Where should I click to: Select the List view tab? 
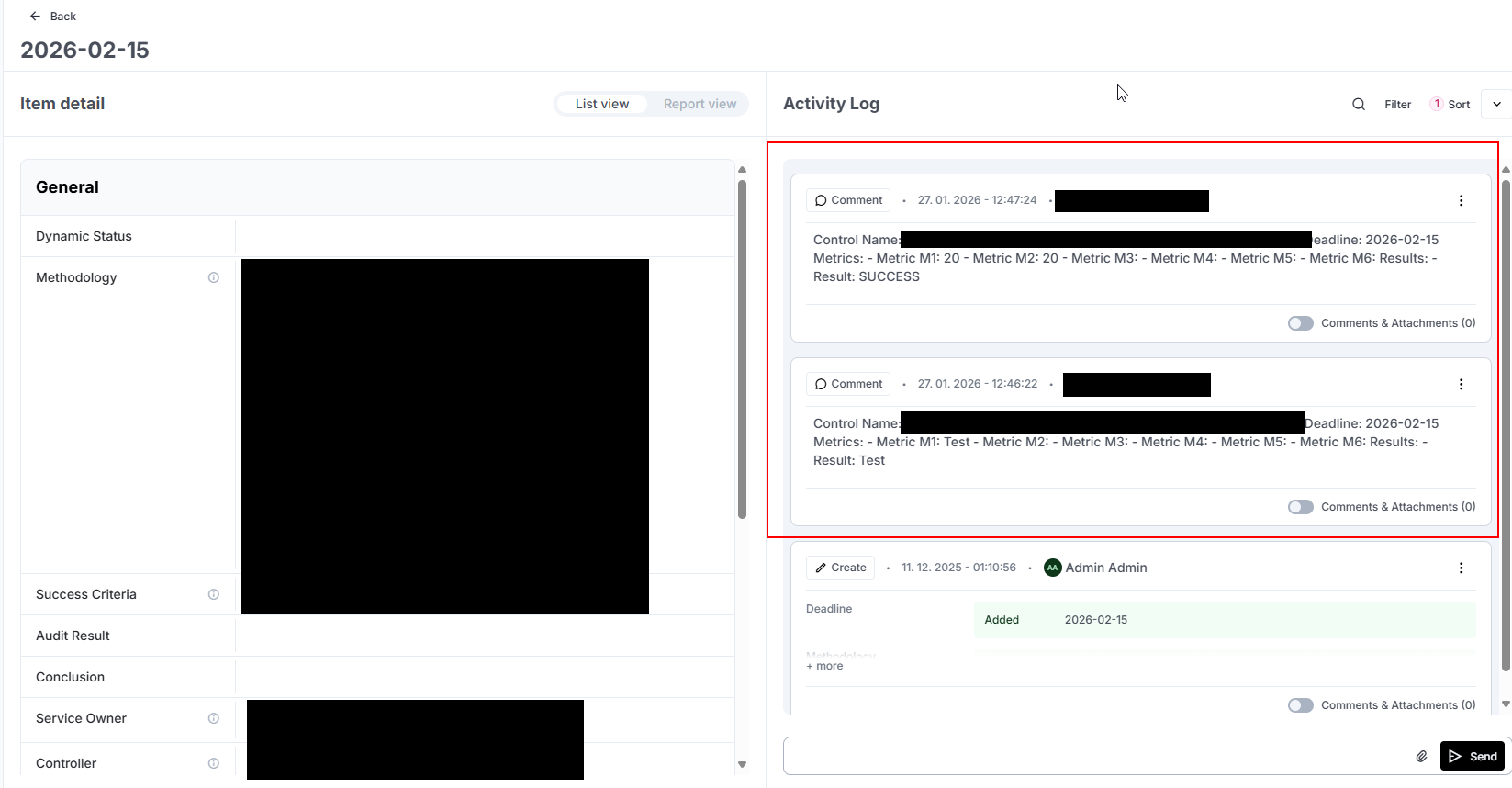tap(602, 104)
